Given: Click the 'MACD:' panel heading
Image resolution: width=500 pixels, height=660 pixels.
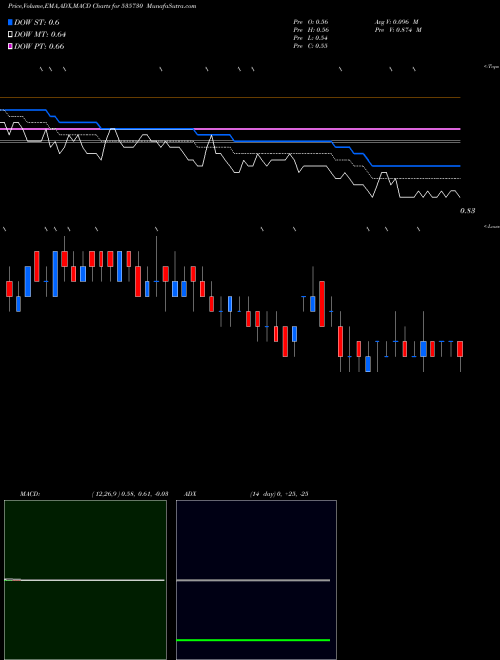Looking at the screenshot, I should click(30, 494).
